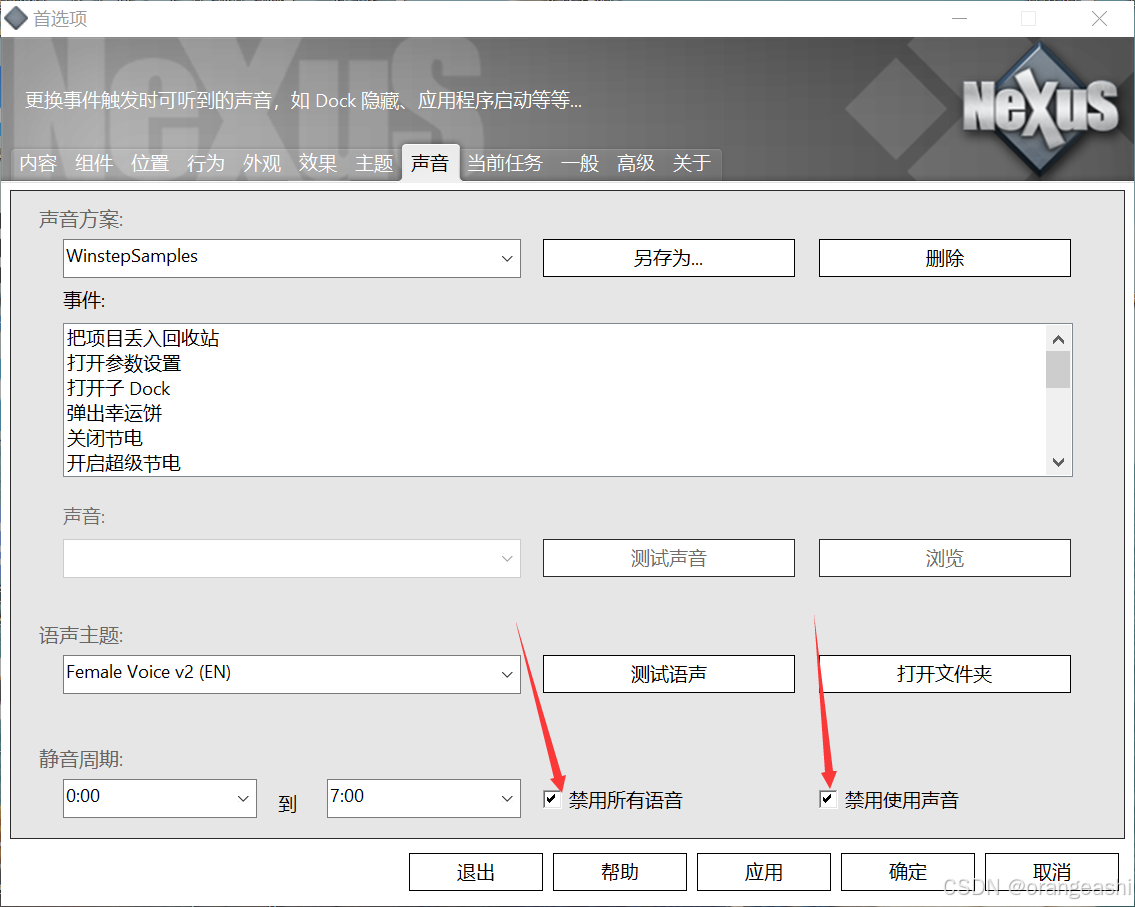Click the 删除 button
The height and width of the screenshot is (907, 1135).
(945, 258)
